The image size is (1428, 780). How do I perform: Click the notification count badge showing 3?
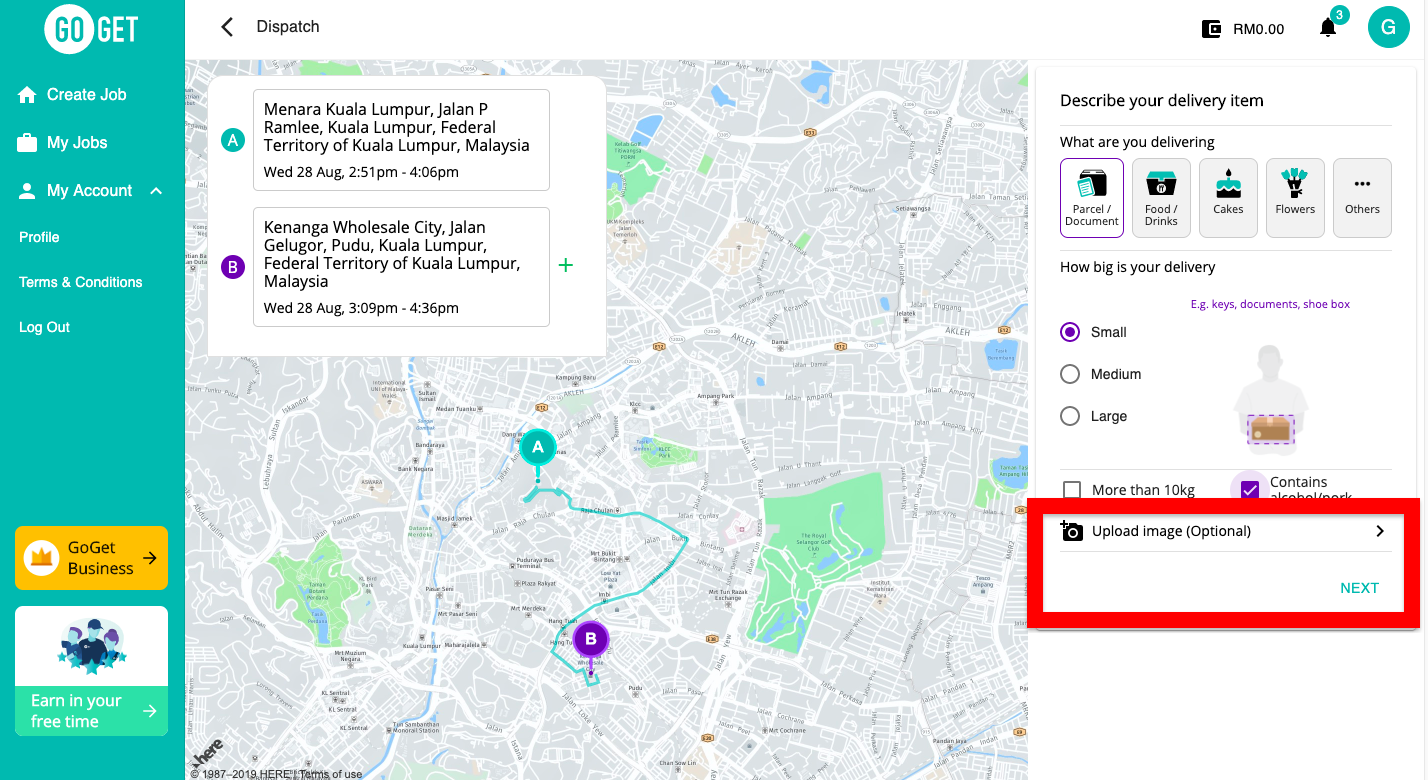pyautogui.click(x=1339, y=15)
